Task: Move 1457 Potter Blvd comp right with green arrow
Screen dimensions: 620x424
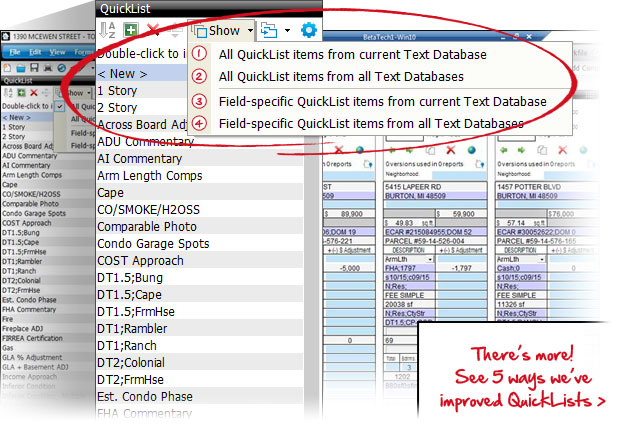Action: 522,150
